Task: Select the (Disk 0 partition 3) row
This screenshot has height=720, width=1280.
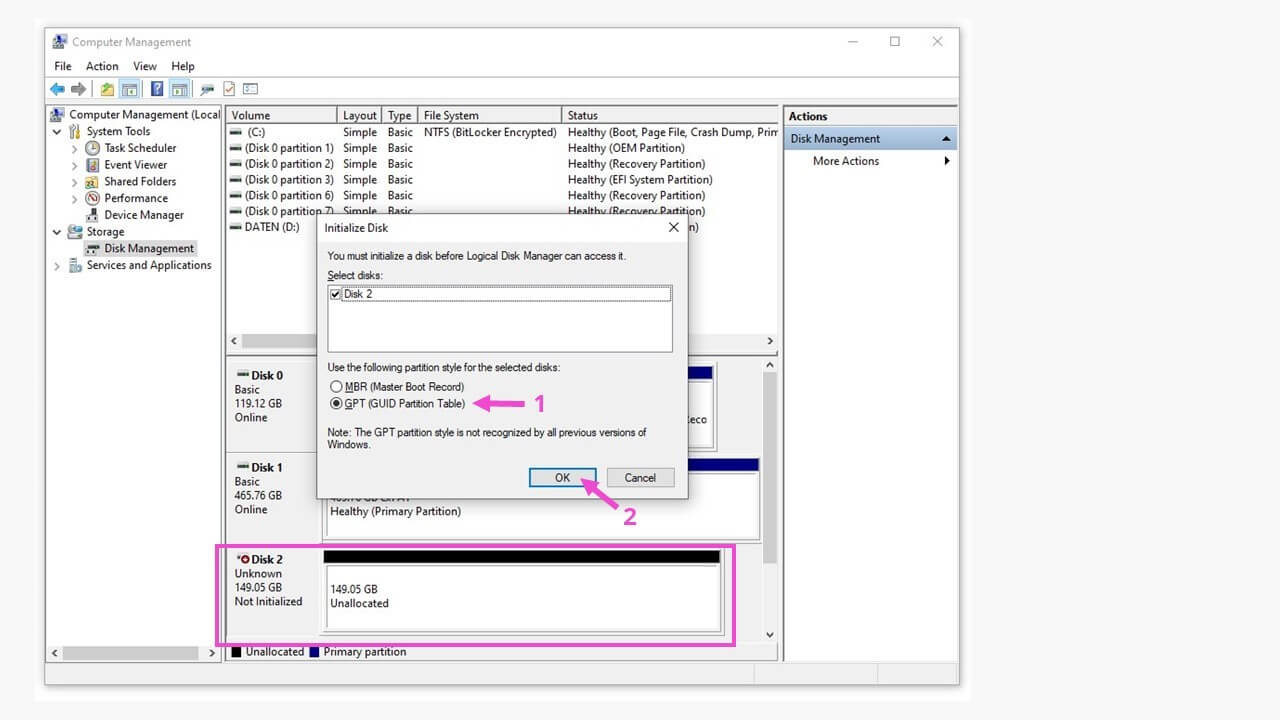Action: [503, 180]
